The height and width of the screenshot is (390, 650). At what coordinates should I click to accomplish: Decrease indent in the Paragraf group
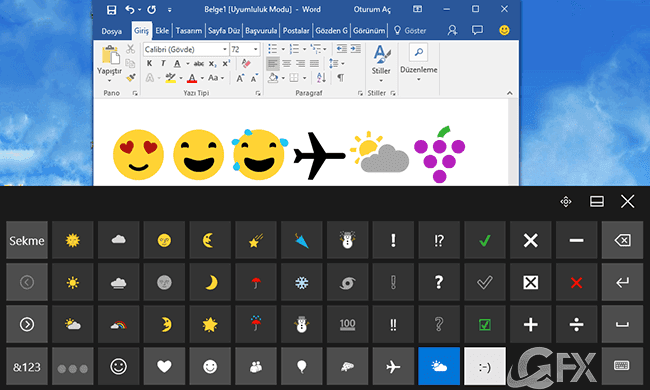tap(342, 49)
